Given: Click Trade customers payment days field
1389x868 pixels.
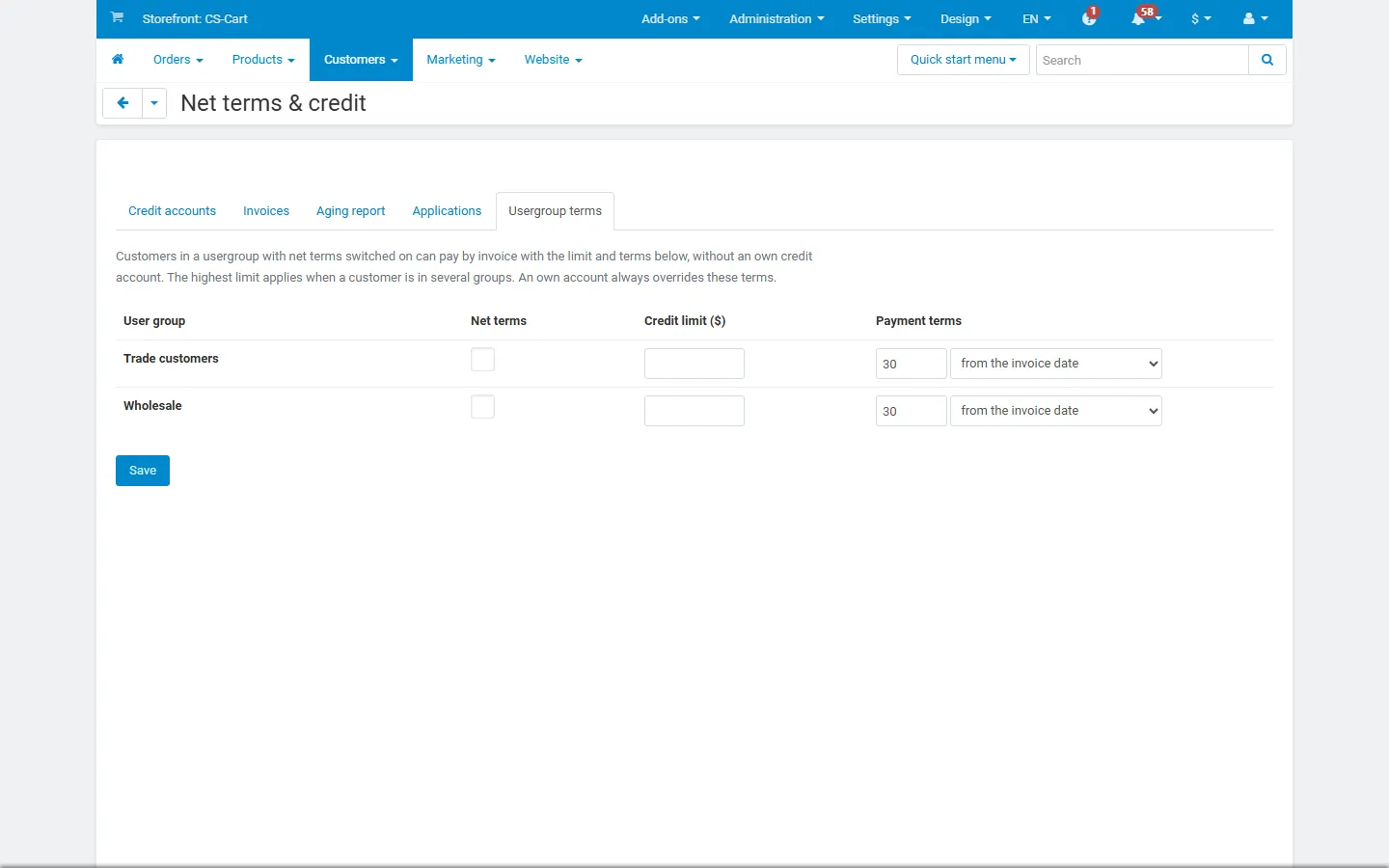Looking at the screenshot, I should pyautogui.click(x=911, y=364).
